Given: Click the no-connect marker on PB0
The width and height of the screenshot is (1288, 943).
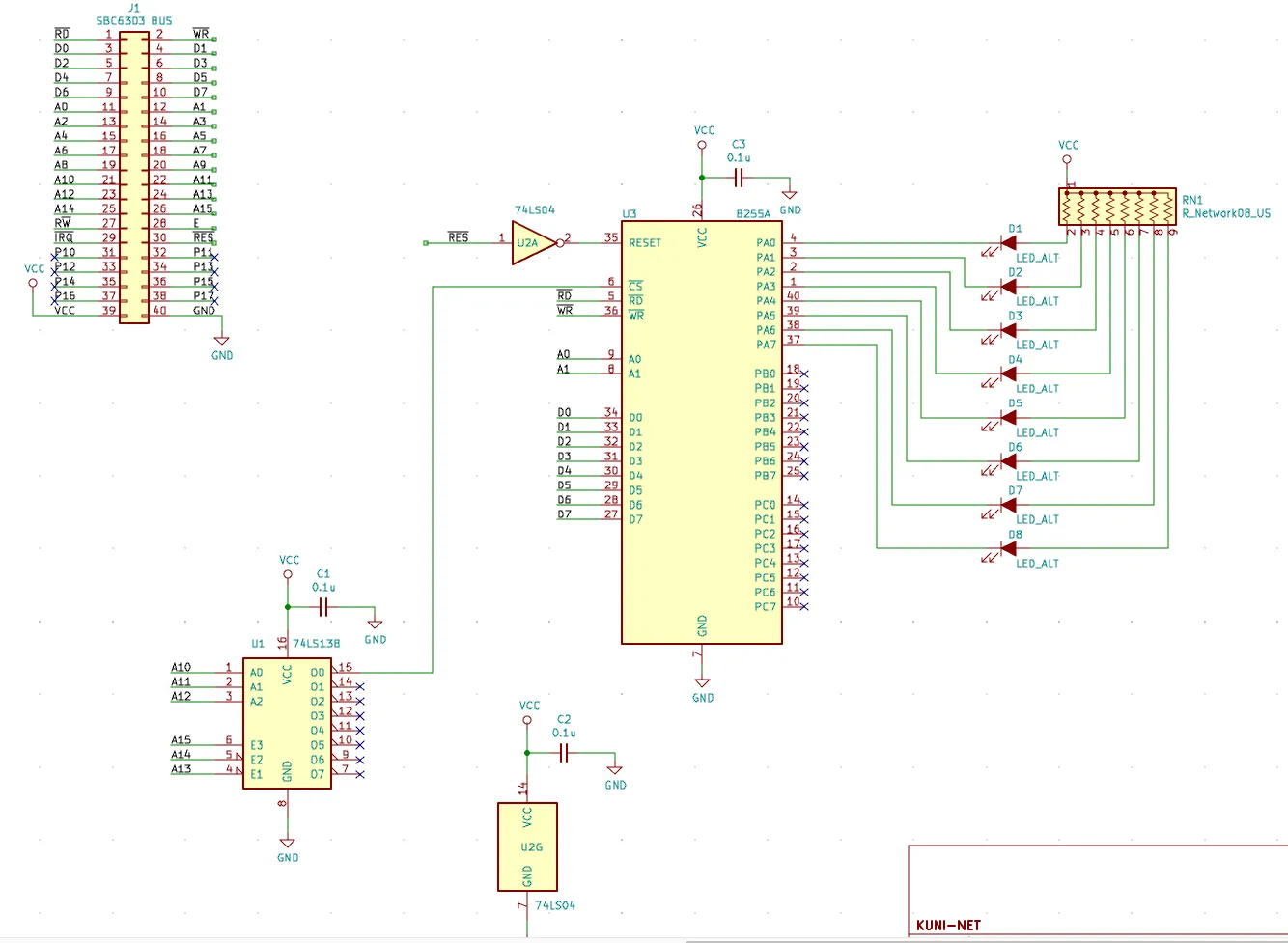Looking at the screenshot, I should point(804,374).
